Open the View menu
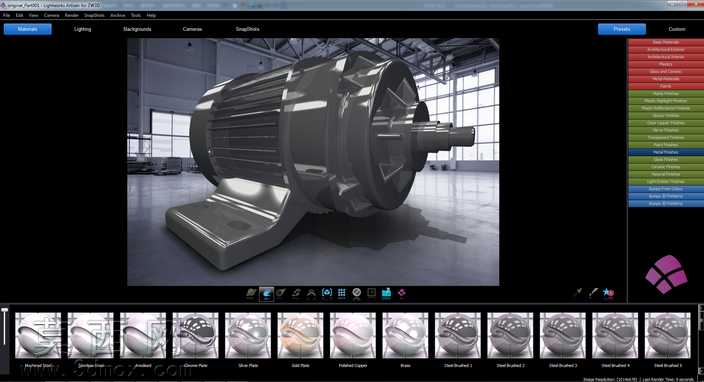704x382 pixels. pyautogui.click(x=34, y=15)
